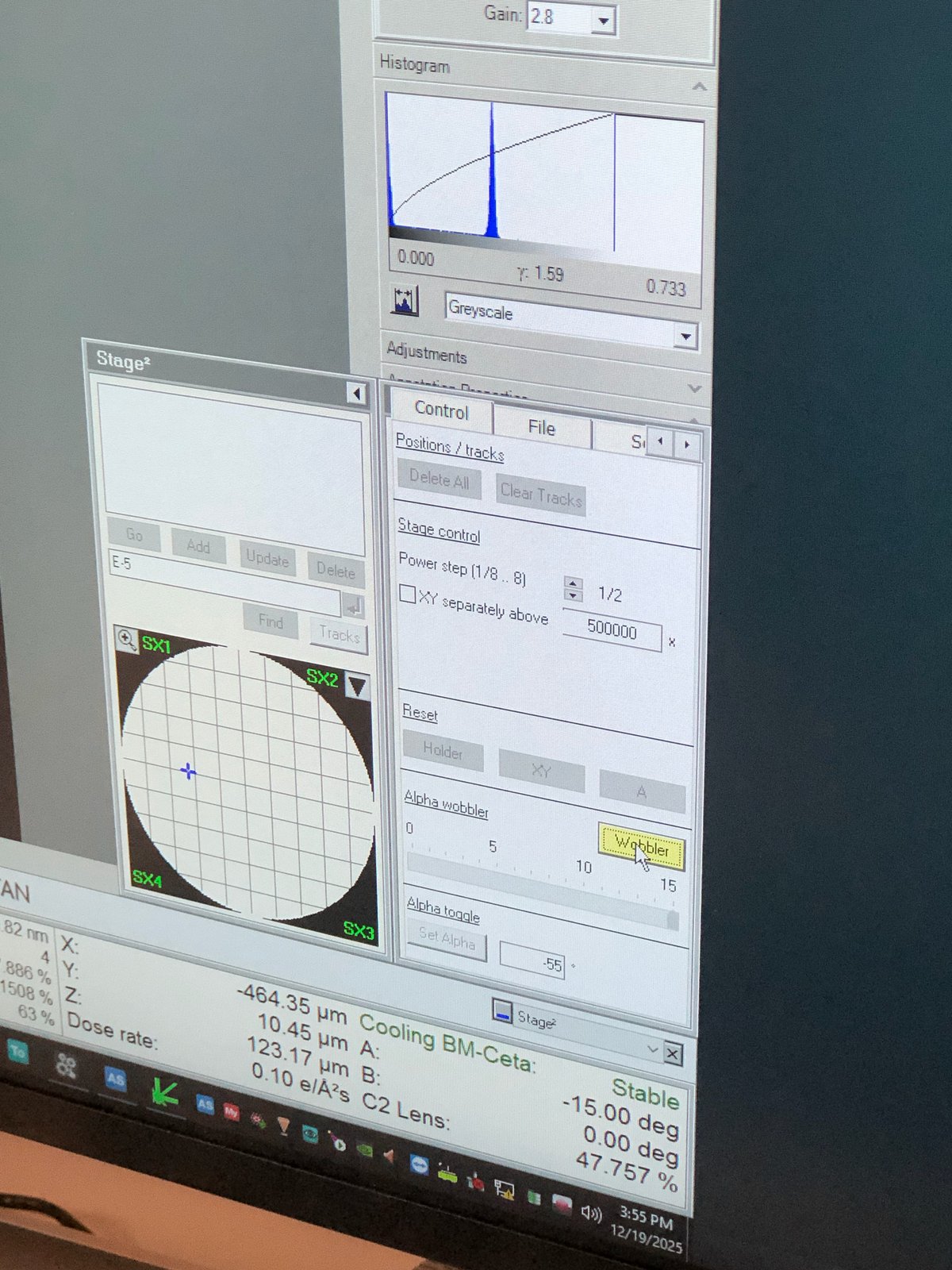Click the Find button
Screen dimensions: 952x1270
point(271,622)
